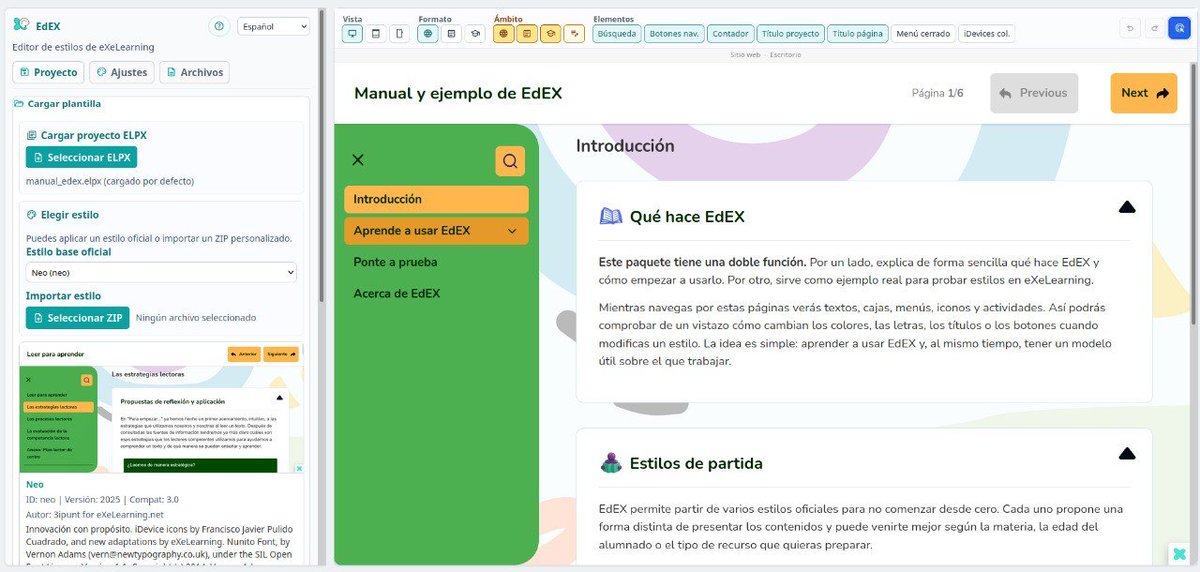Image resolution: width=1200 pixels, height=572 pixels.
Task: Click the Previous page button
Action: (x=1034, y=93)
